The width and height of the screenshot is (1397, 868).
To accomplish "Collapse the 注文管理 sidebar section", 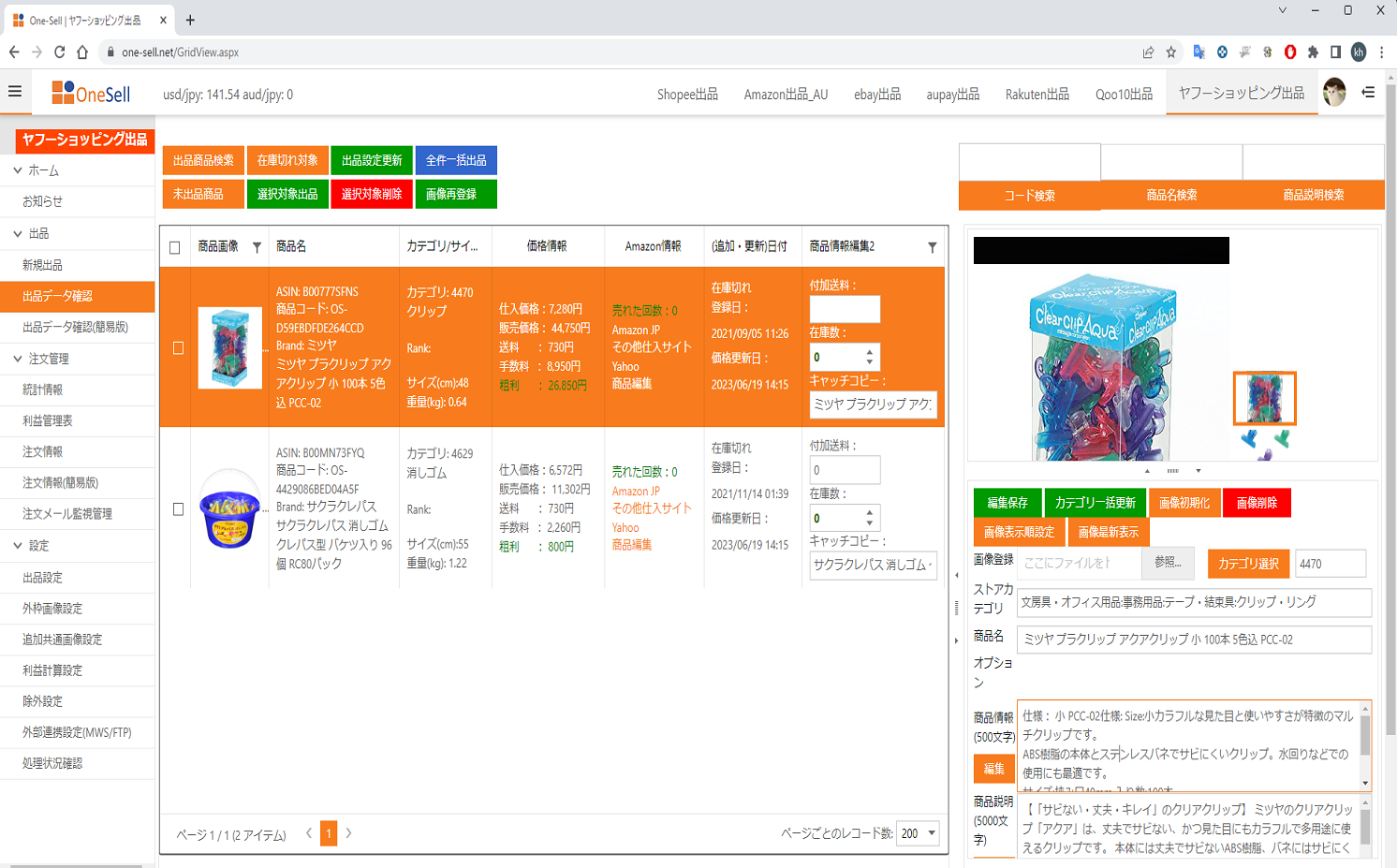I will (x=18, y=359).
